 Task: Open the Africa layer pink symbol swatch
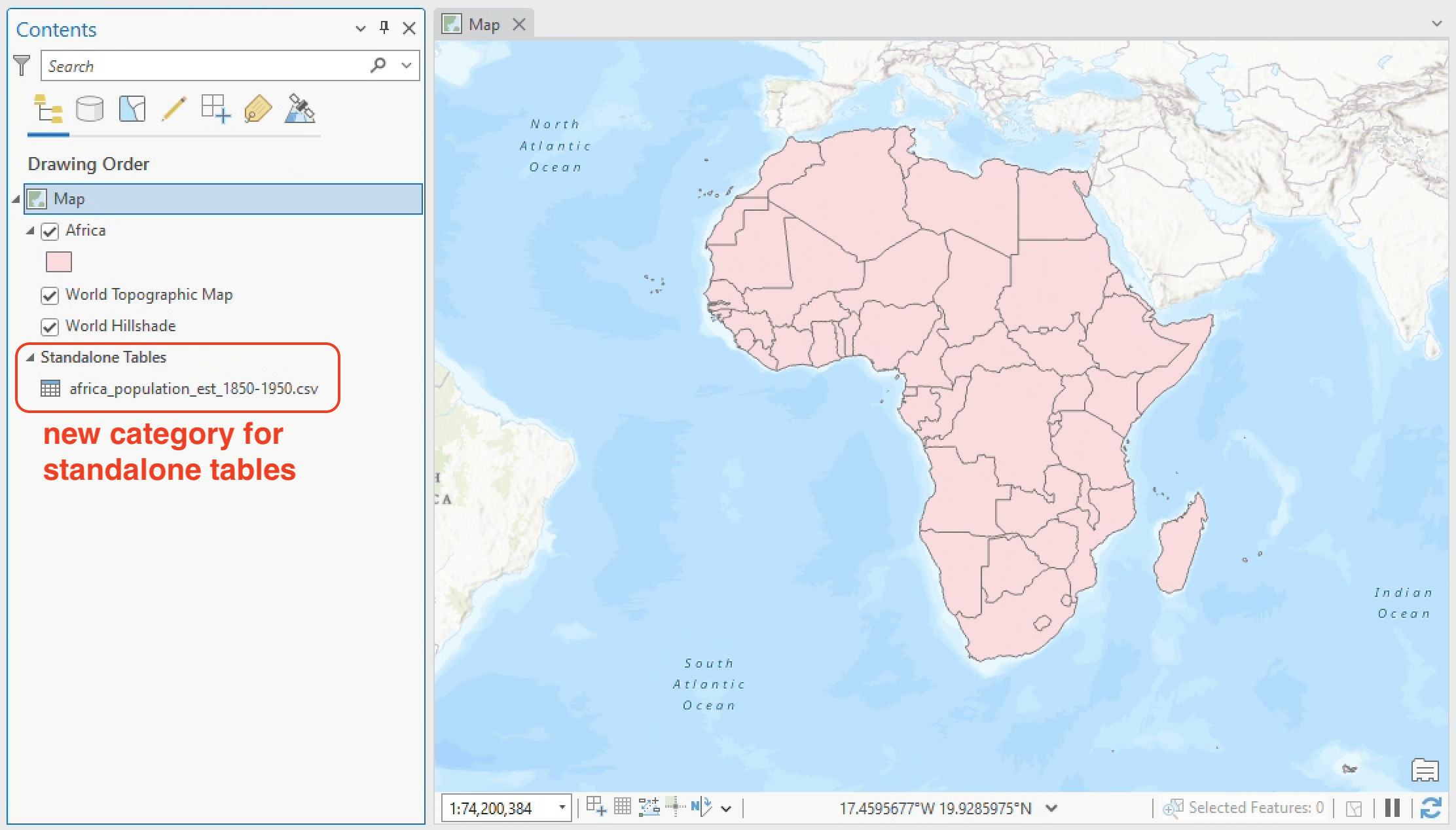coord(58,262)
